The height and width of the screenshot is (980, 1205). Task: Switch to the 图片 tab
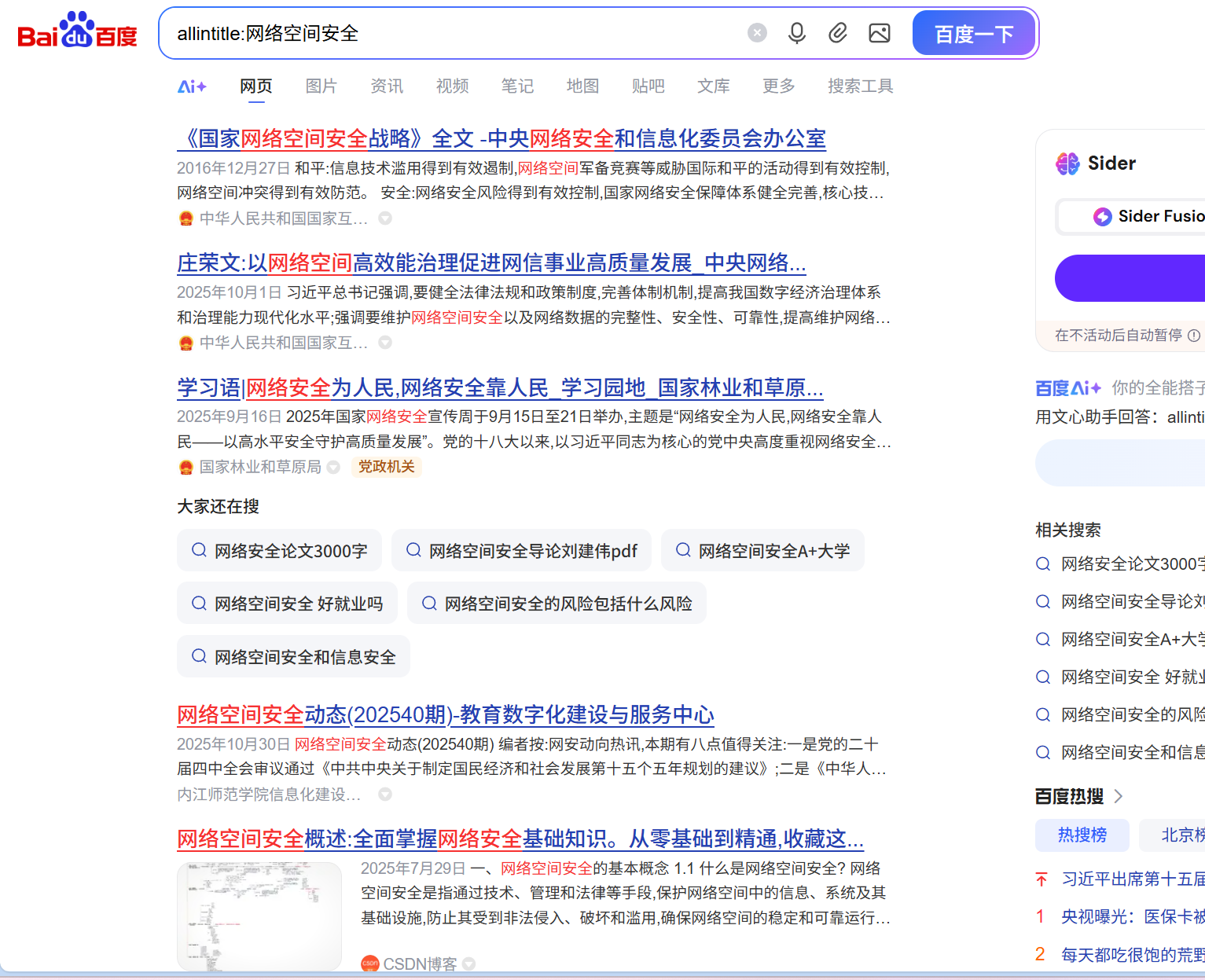[321, 86]
